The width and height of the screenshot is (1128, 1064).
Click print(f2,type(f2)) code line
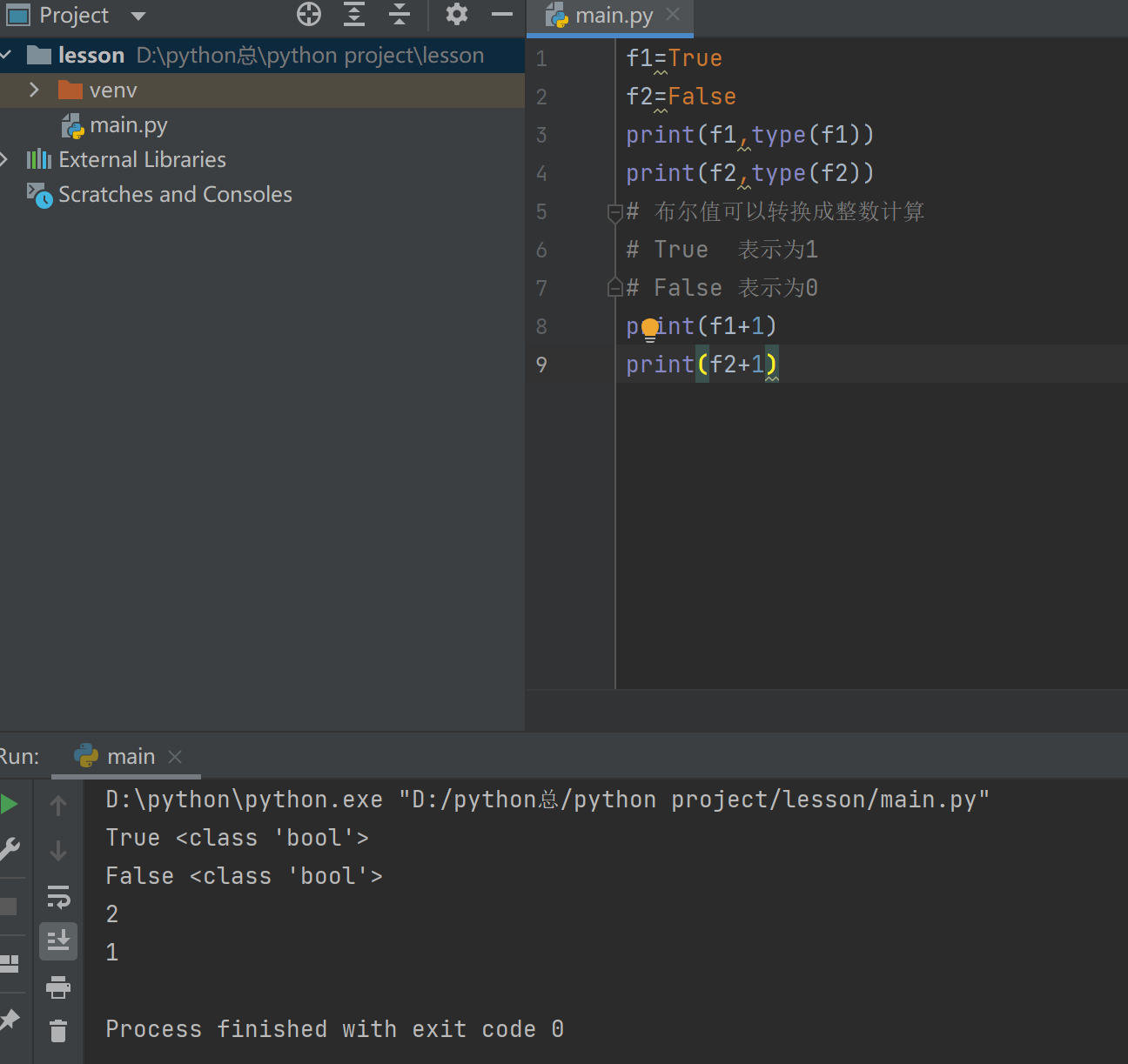click(x=749, y=173)
